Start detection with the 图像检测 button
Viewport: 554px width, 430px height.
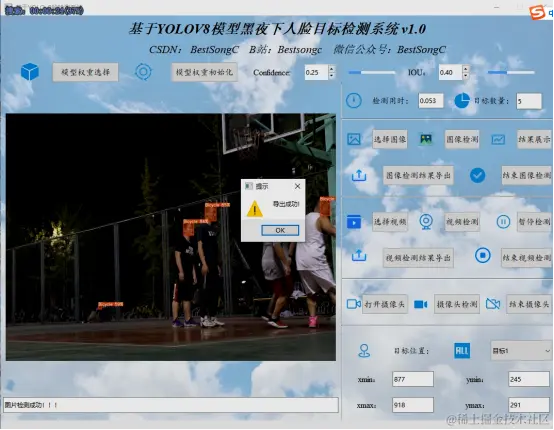coord(462,139)
